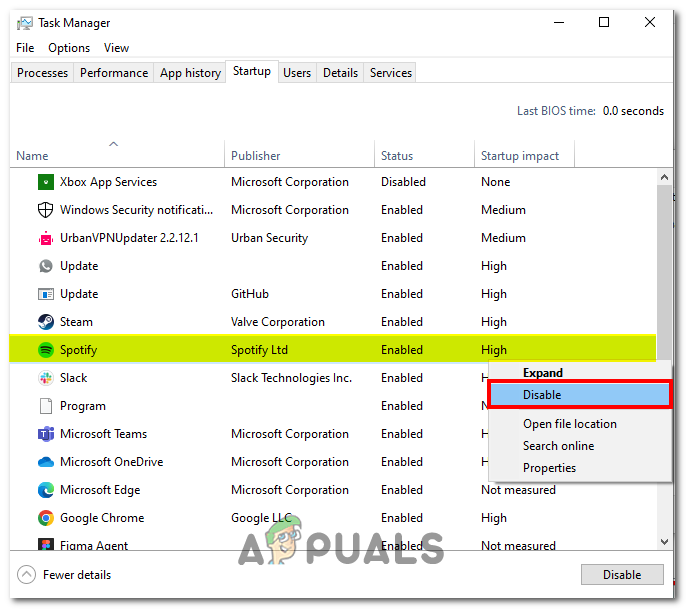Click the Windows Security shield icon

click(x=45, y=210)
